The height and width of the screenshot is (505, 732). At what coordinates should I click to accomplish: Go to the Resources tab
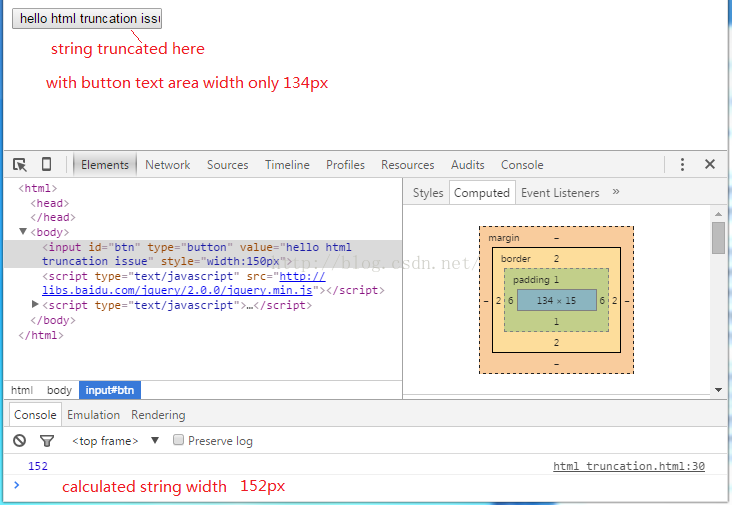[x=408, y=165]
